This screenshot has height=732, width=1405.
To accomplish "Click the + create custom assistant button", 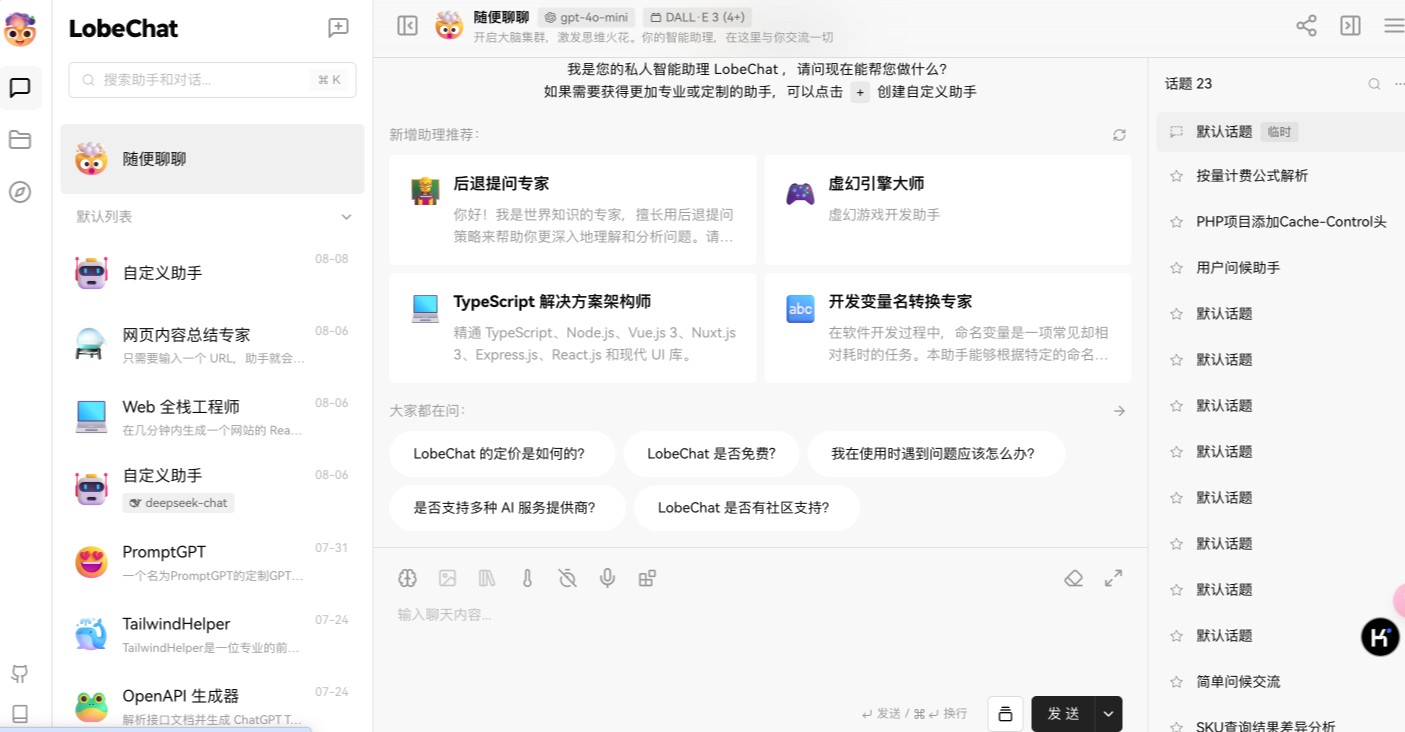I will 860,92.
